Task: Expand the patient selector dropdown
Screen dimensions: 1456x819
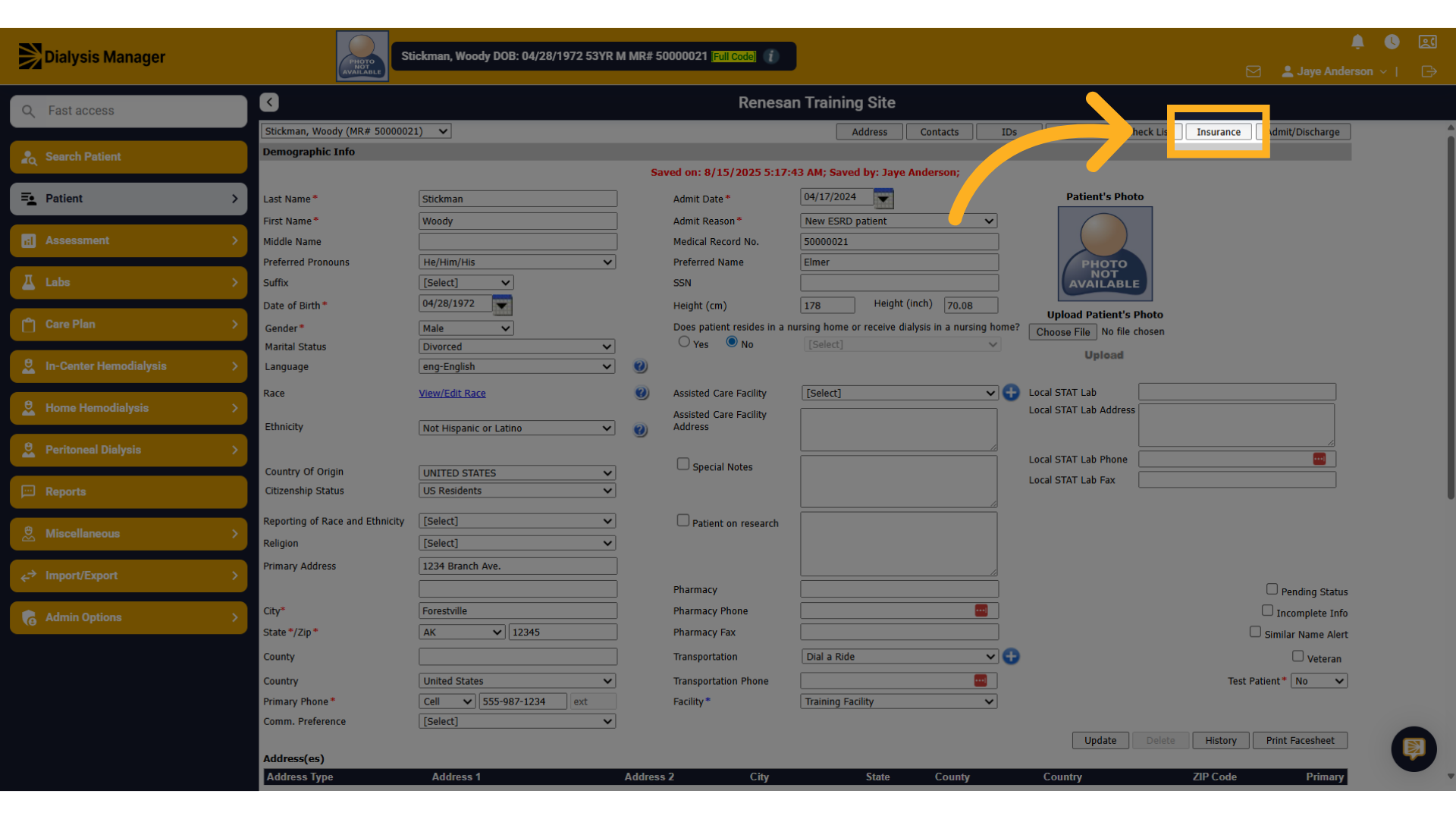Action: point(356,131)
